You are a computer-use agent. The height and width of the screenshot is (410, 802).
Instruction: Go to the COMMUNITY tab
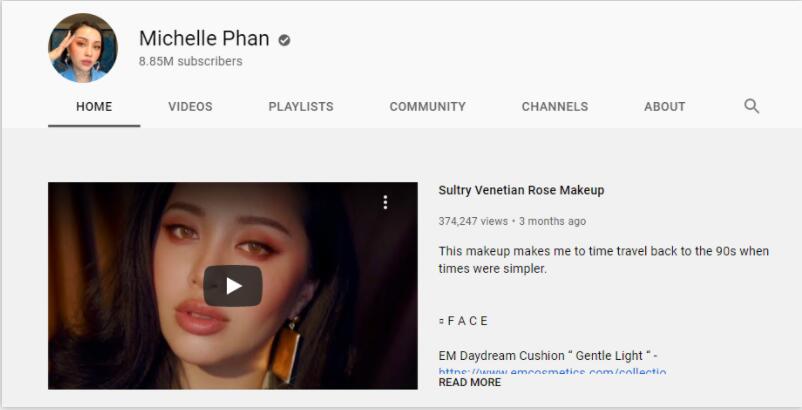click(x=427, y=107)
